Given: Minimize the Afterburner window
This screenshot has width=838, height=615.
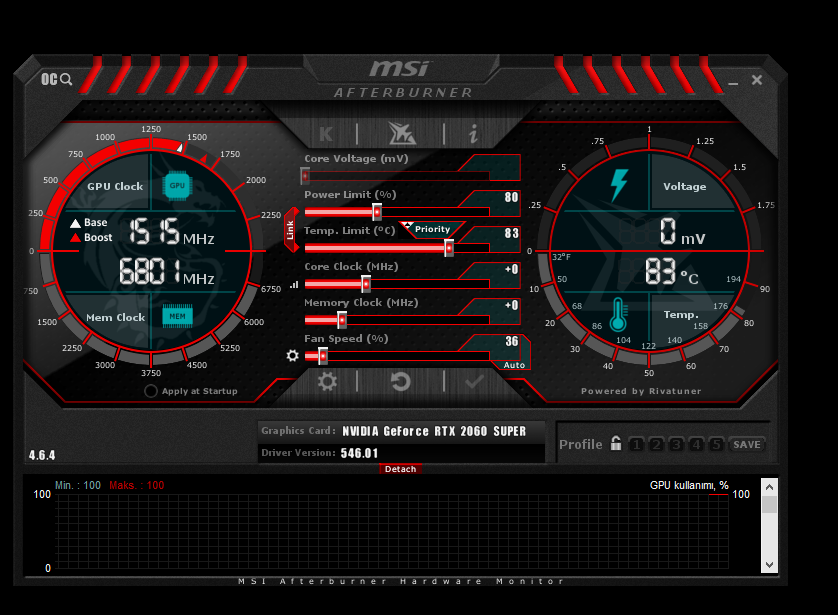Looking at the screenshot, I should coord(733,83).
